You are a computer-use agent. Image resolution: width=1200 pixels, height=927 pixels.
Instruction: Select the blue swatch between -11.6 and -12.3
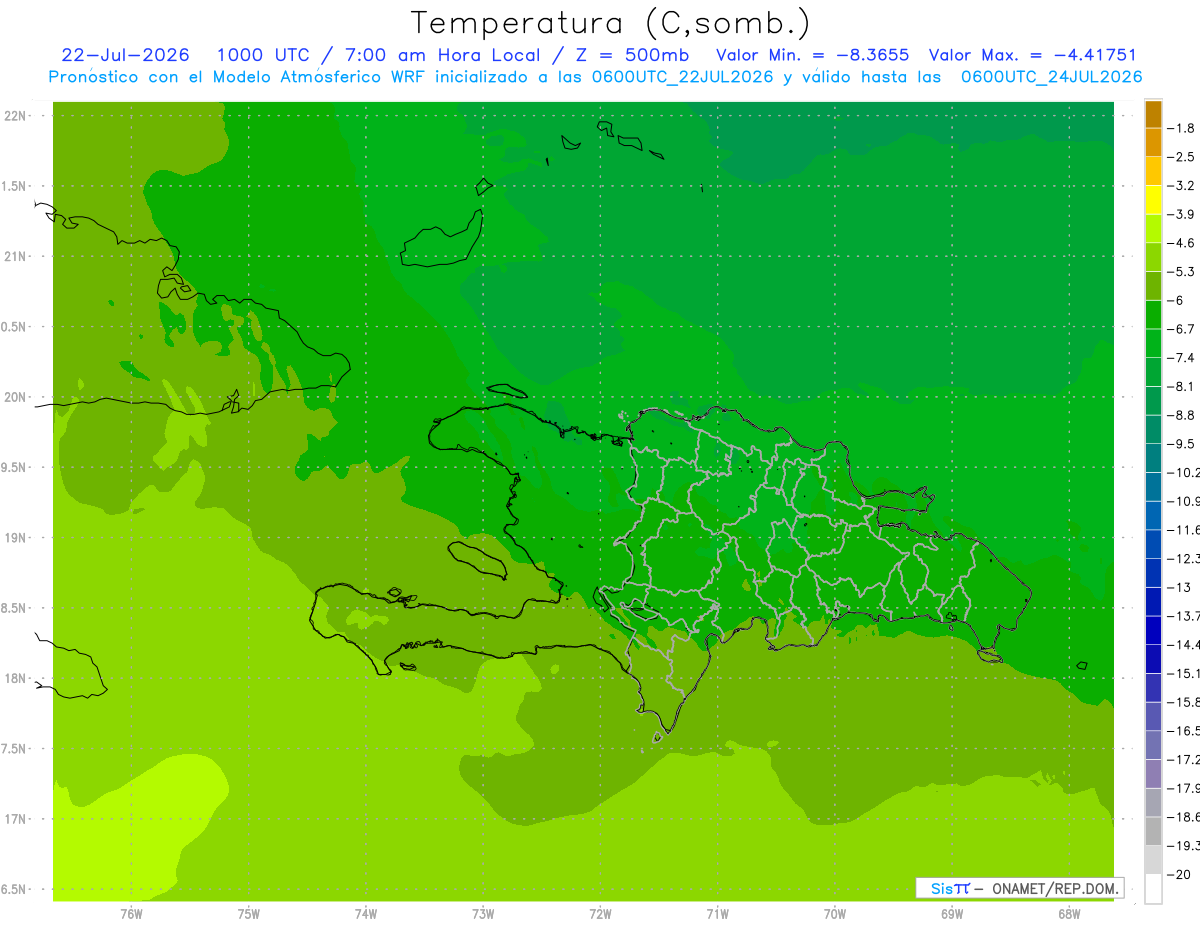click(1153, 544)
